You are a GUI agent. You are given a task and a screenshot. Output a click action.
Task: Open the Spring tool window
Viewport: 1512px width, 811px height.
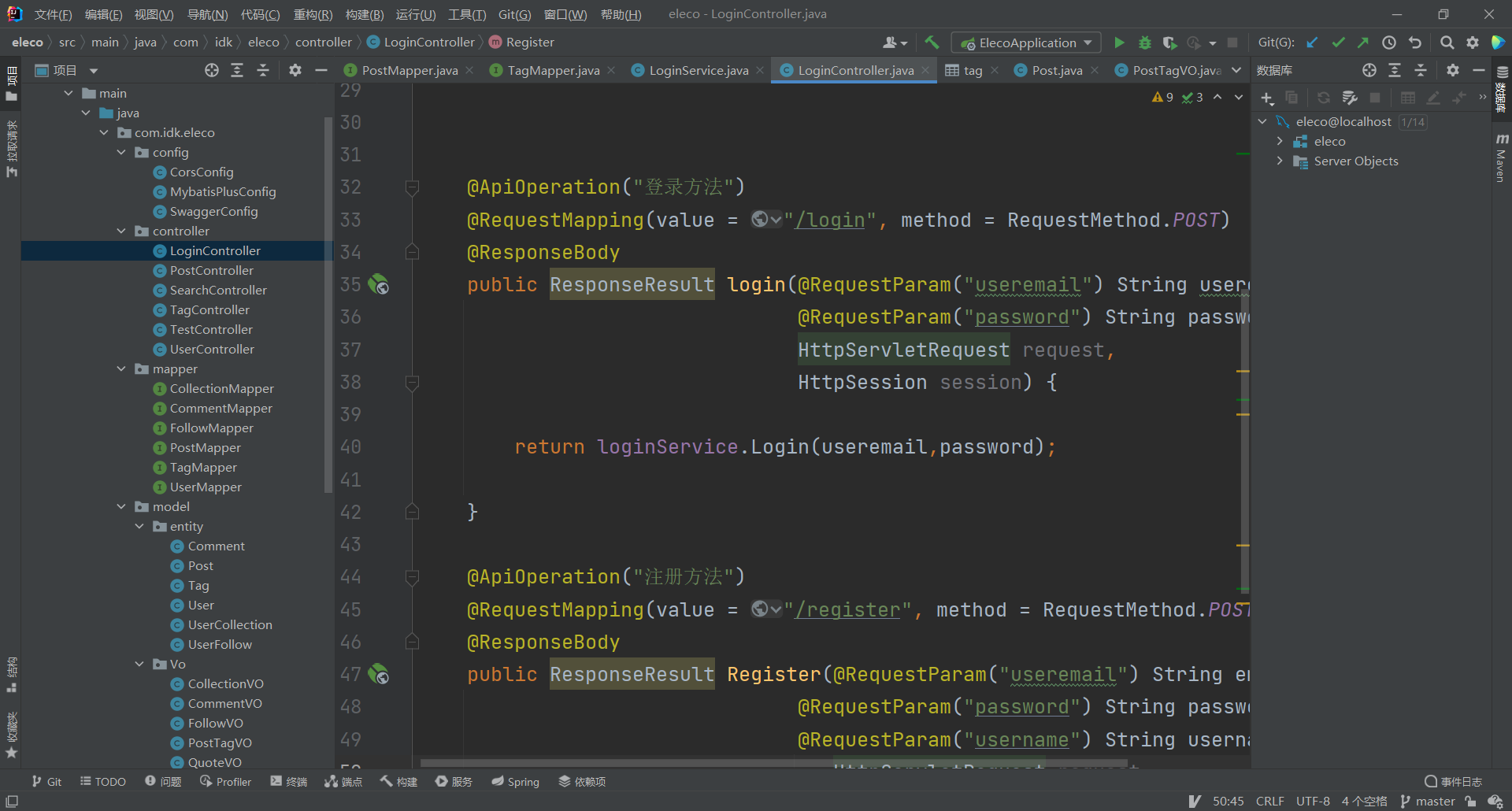coord(516,781)
